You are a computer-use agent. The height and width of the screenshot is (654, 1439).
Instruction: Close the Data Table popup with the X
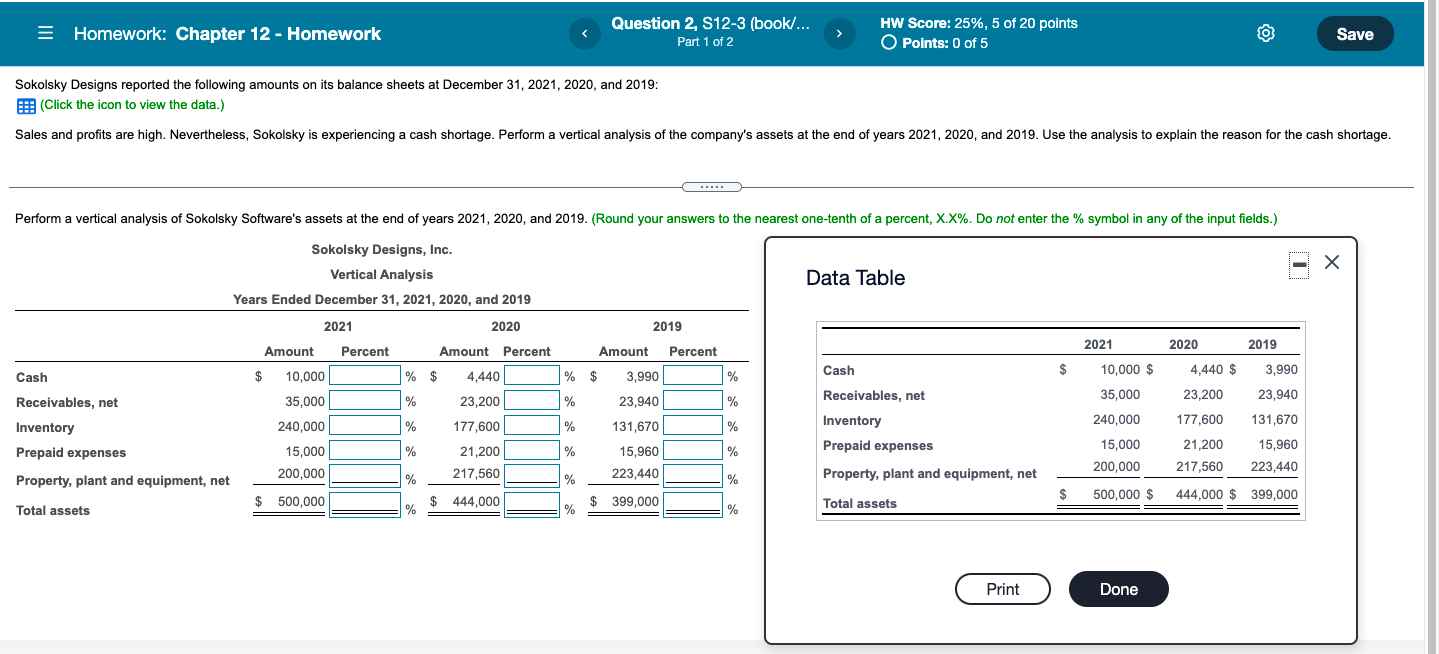point(1330,262)
